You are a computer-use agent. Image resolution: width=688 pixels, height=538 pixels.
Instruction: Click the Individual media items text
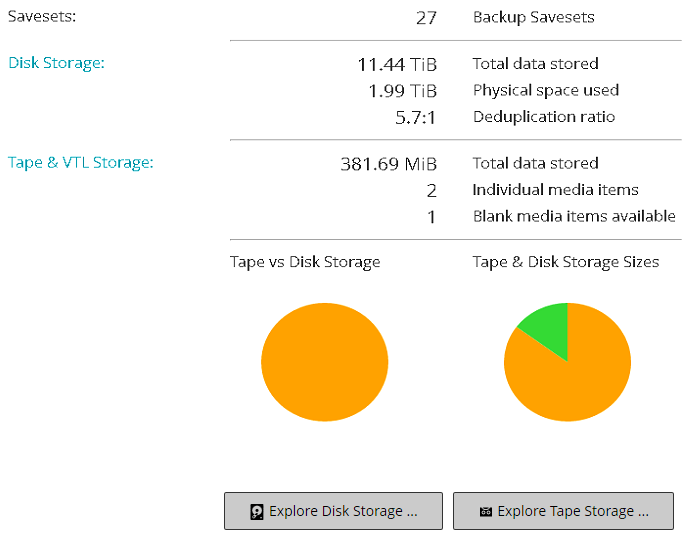click(x=555, y=189)
